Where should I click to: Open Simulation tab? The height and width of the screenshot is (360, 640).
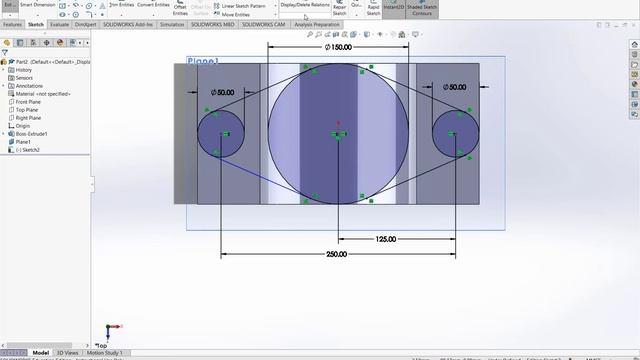coord(172,24)
